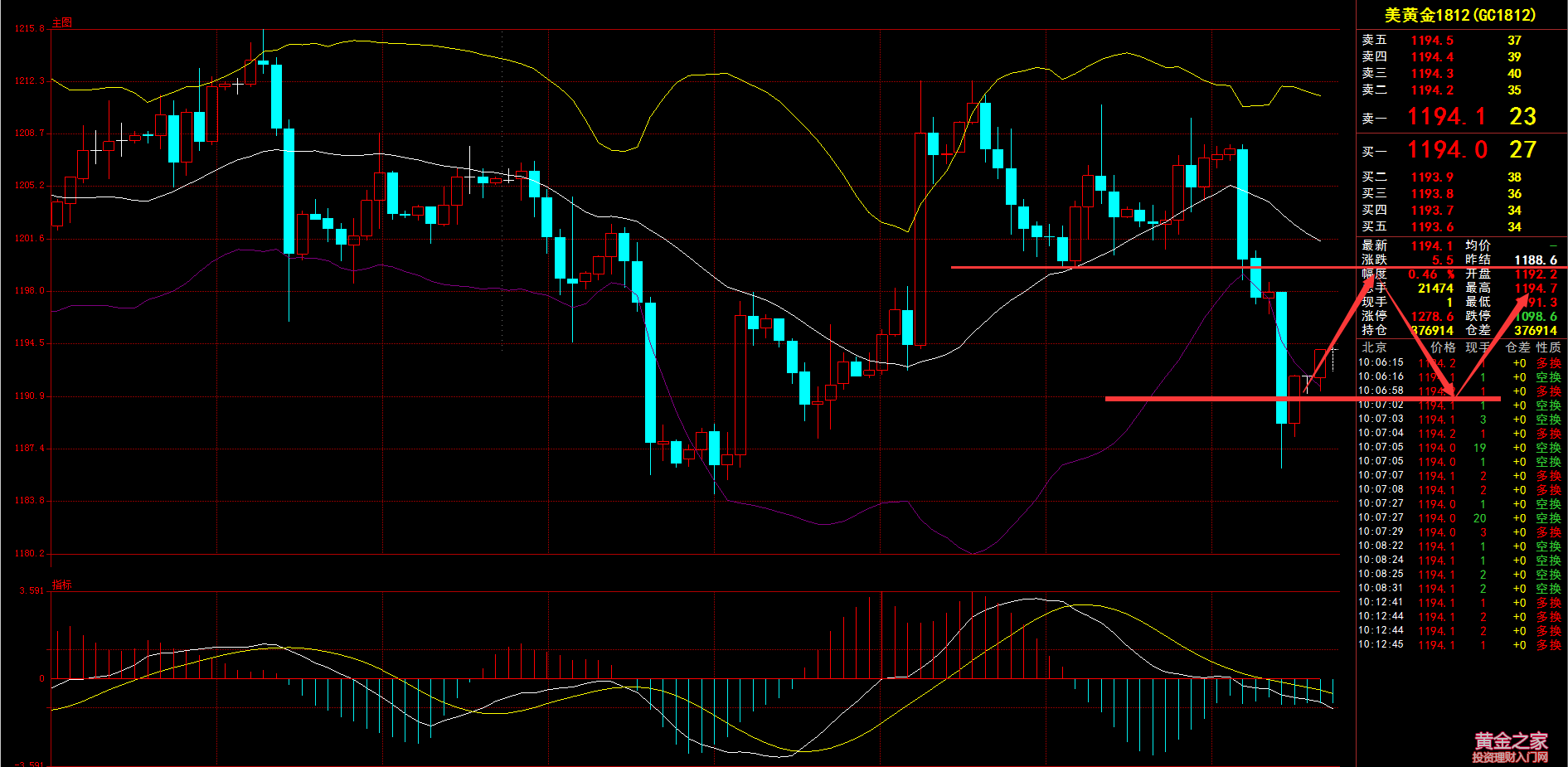
Task: Click the 总手 volume value 21474
Action: point(1435,289)
